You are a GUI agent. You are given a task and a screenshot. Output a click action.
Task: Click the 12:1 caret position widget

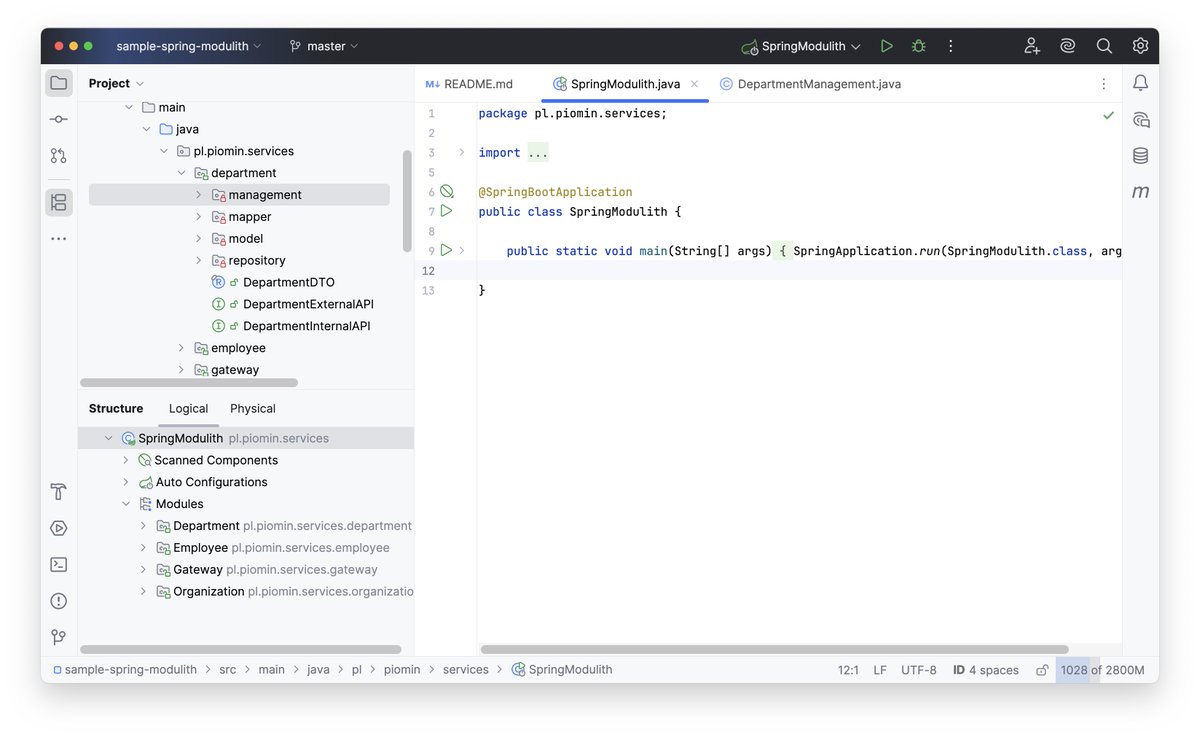coord(848,670)
